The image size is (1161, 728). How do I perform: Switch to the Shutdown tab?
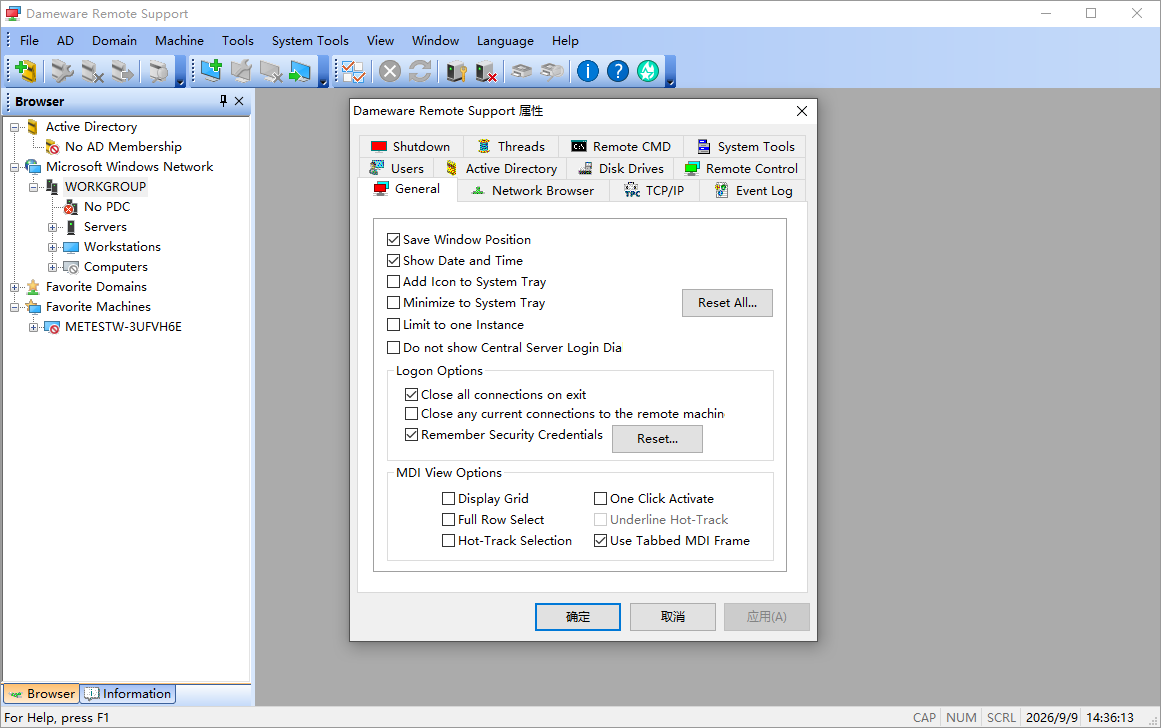pyautogui.click(x=411, y=147)
